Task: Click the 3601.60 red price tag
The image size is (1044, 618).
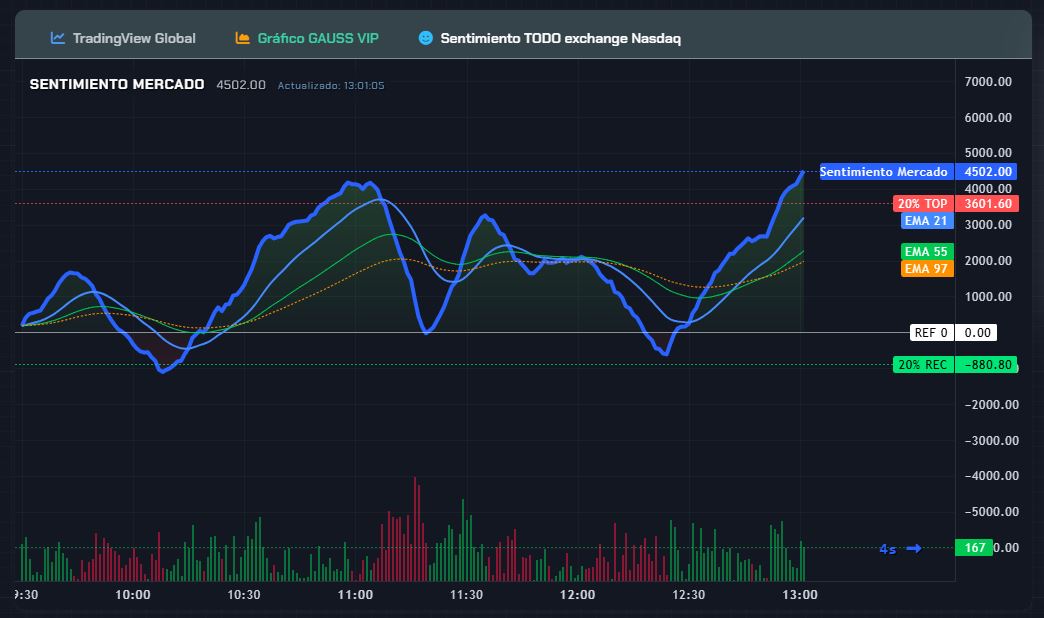Action: coord(987,204)
